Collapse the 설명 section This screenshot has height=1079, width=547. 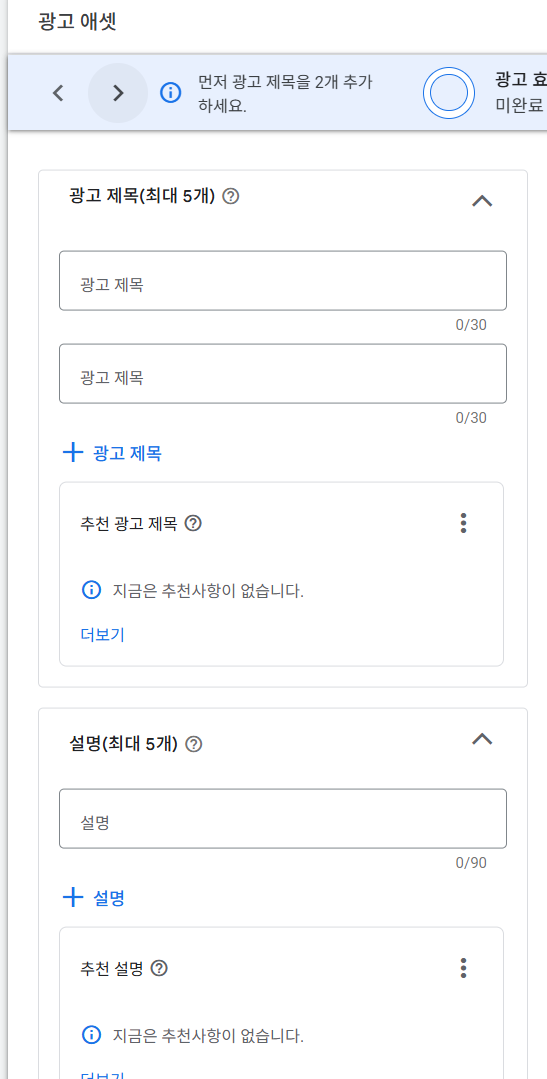click(x=482, y=739)
